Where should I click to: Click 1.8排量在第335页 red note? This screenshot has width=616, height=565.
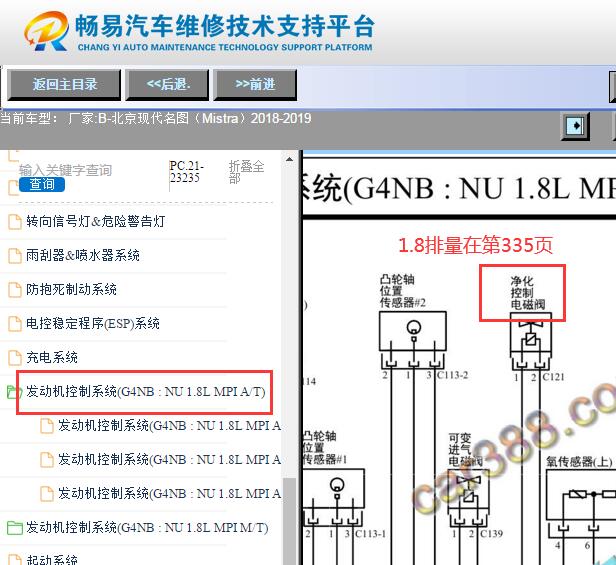pyautogui.click(x=475, y=245)
